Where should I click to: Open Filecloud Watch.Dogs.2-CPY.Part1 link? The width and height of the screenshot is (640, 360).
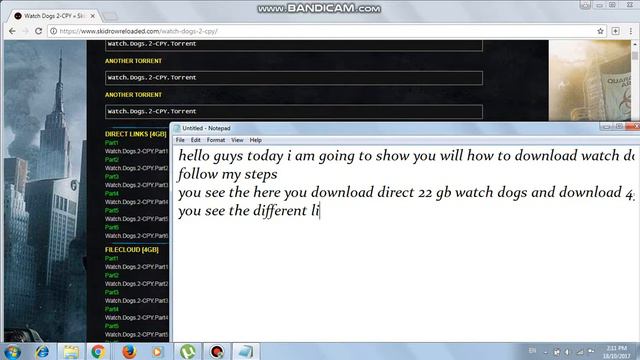tap(136, 267)
